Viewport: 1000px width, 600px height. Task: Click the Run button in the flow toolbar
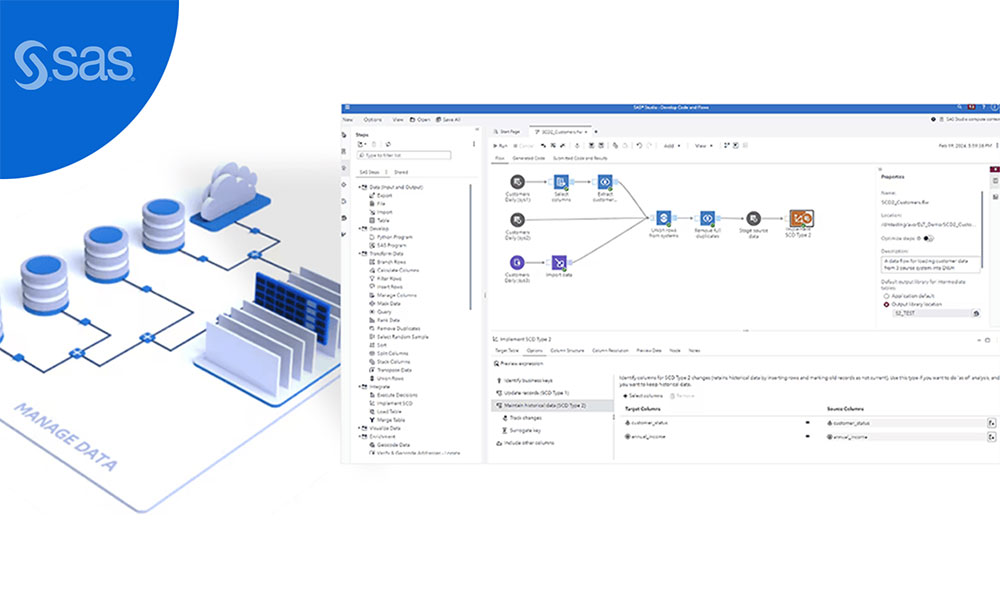500,146
